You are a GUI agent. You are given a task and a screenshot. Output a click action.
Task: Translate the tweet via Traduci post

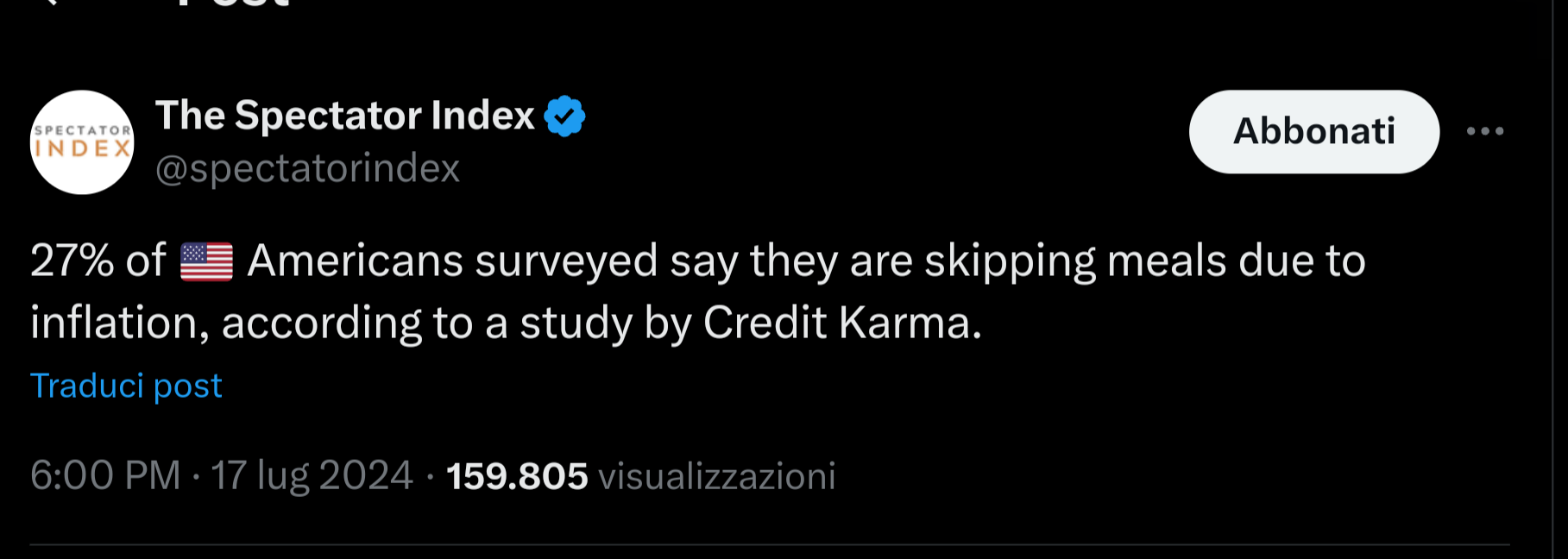pos(125,386)
